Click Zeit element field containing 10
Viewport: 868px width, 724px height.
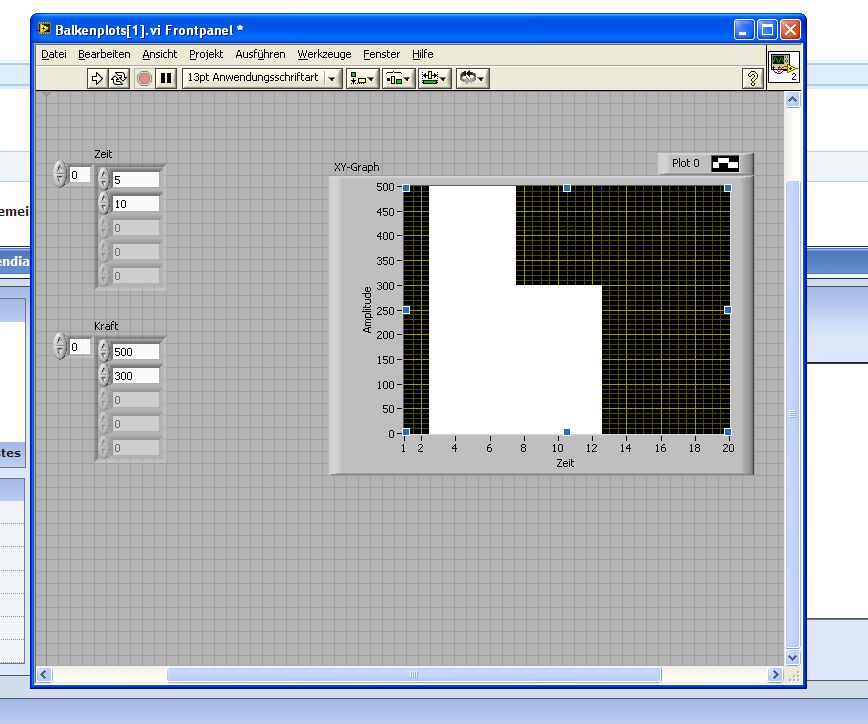[x=136, y=204]
